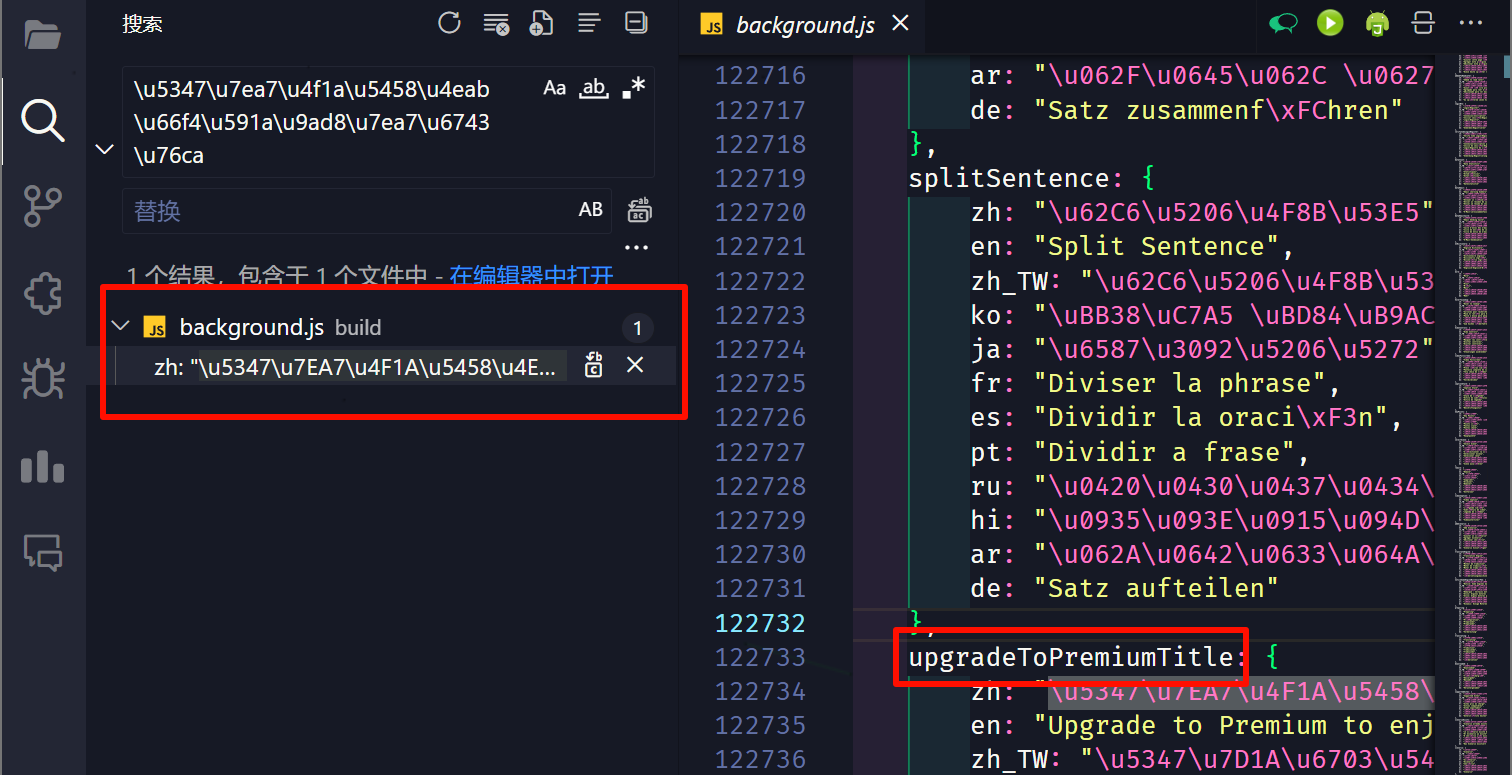The image size is (1512, 775).
Task: Click the "Satz aufteilen" string
Action: click(x=1158, y=588)
